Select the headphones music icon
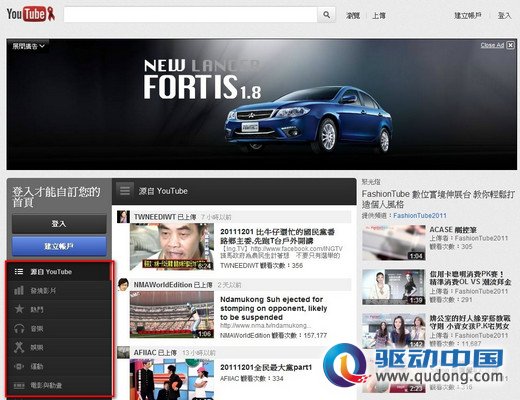520x400 pixels. pos(19,328)
